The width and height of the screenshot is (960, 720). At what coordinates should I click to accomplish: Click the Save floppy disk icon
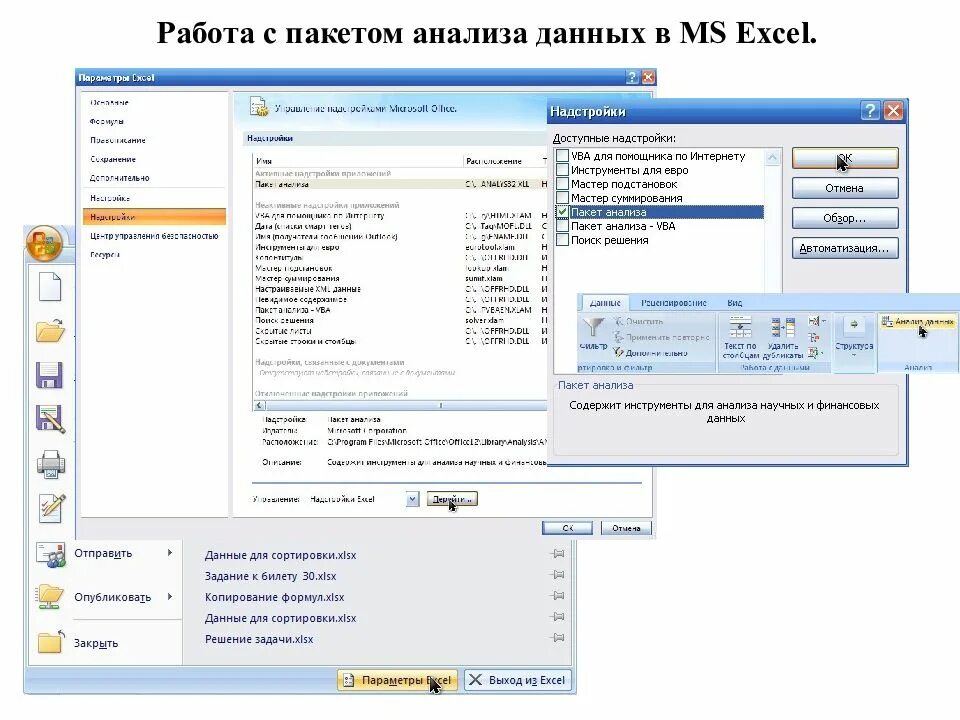click(x=50, y=375)
